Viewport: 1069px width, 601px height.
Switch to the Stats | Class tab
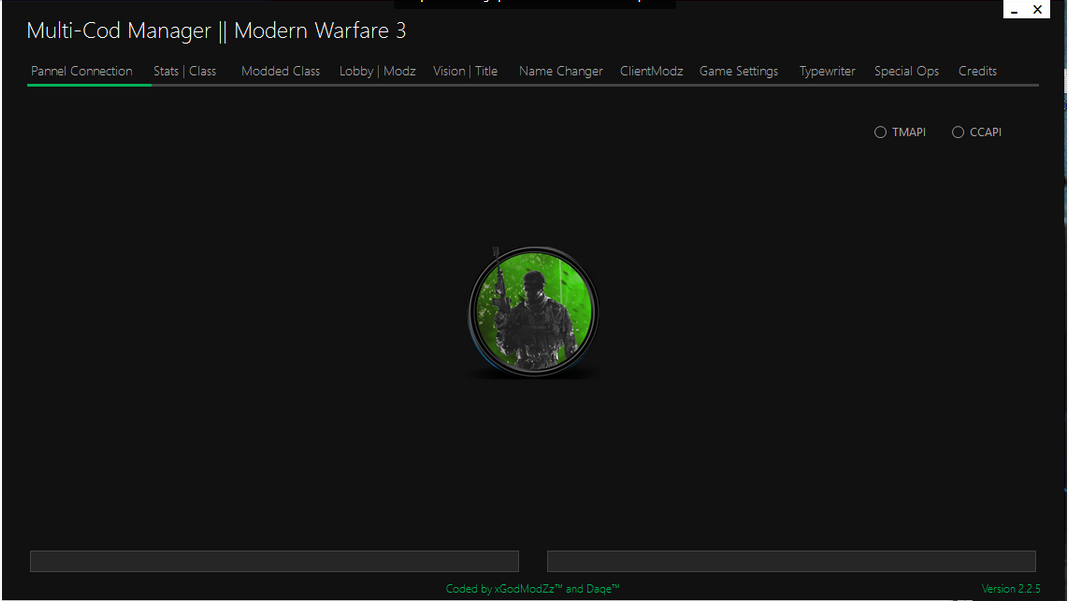pyautogui.click(x=184, y=71)
